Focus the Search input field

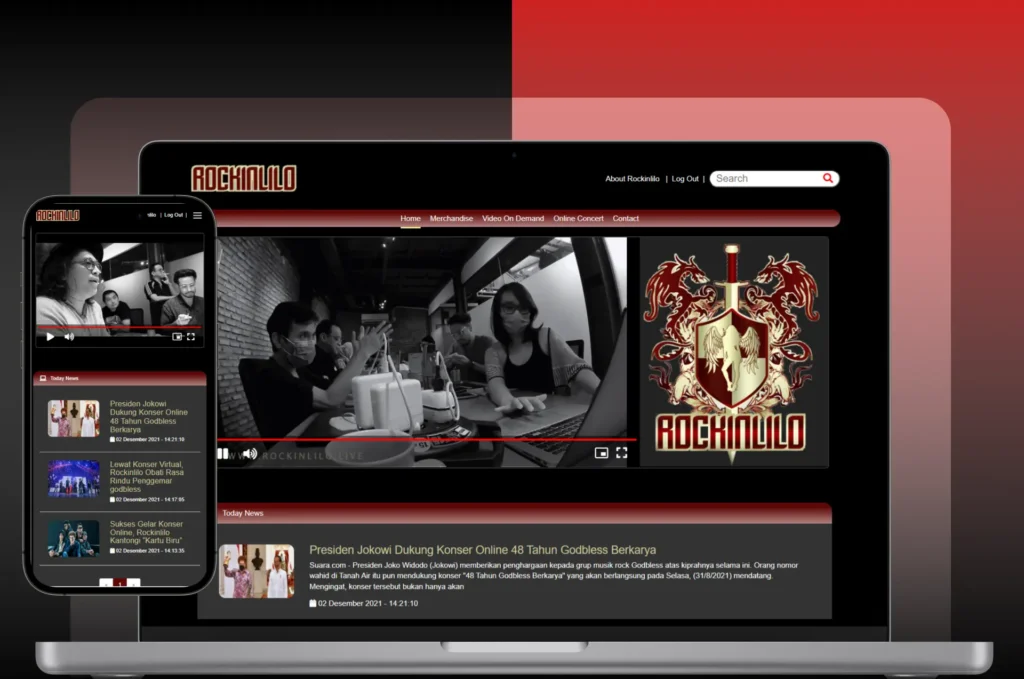(x=767, y=178)
